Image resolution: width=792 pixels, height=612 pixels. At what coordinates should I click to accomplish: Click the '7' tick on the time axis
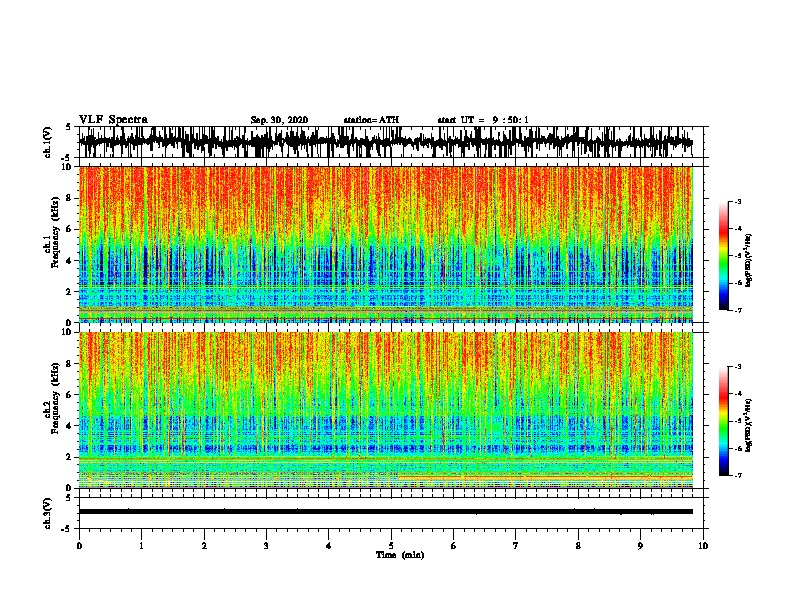(516, 546)
